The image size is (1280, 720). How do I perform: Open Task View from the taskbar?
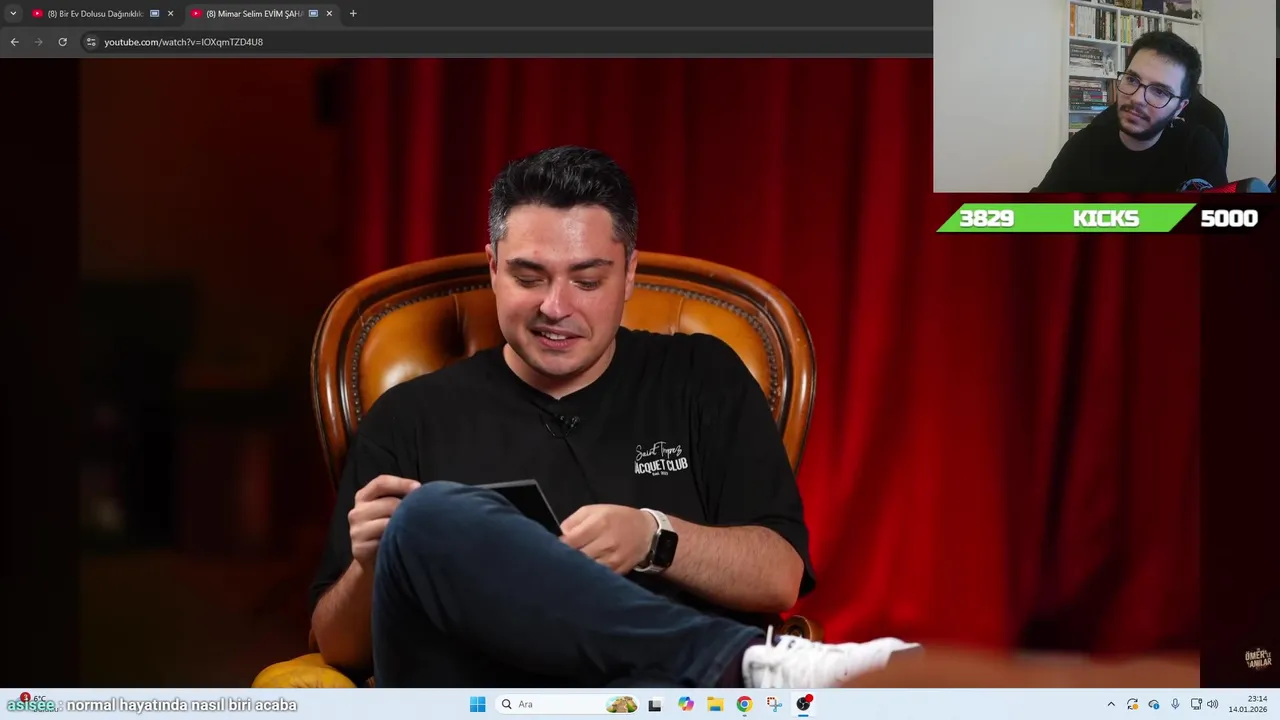click(x=655, y=704)
